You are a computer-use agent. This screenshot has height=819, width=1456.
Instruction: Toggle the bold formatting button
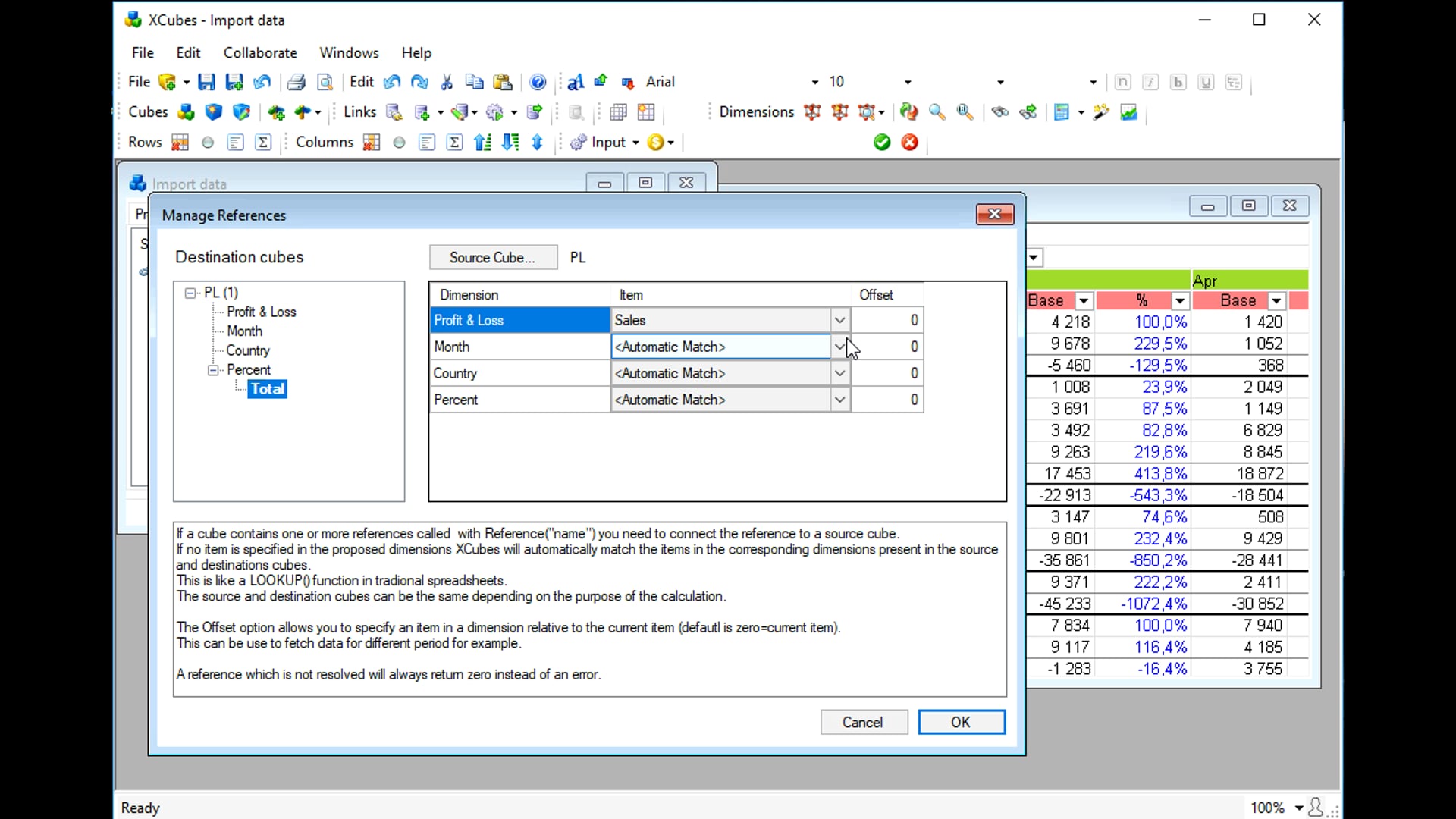click(1178, 82)
